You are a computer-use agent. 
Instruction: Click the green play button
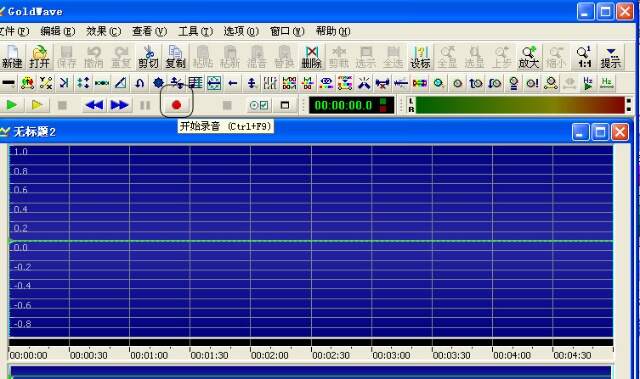11,105
